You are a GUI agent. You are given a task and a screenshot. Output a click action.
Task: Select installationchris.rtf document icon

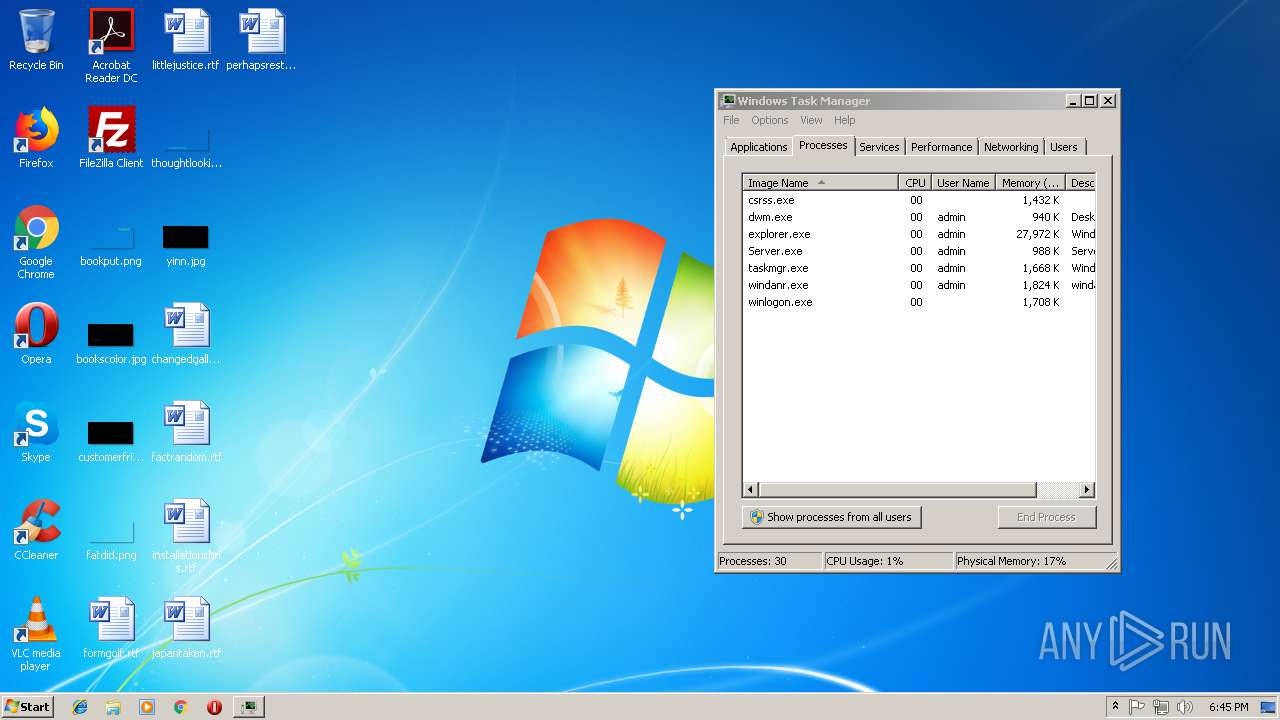(186, 536)
